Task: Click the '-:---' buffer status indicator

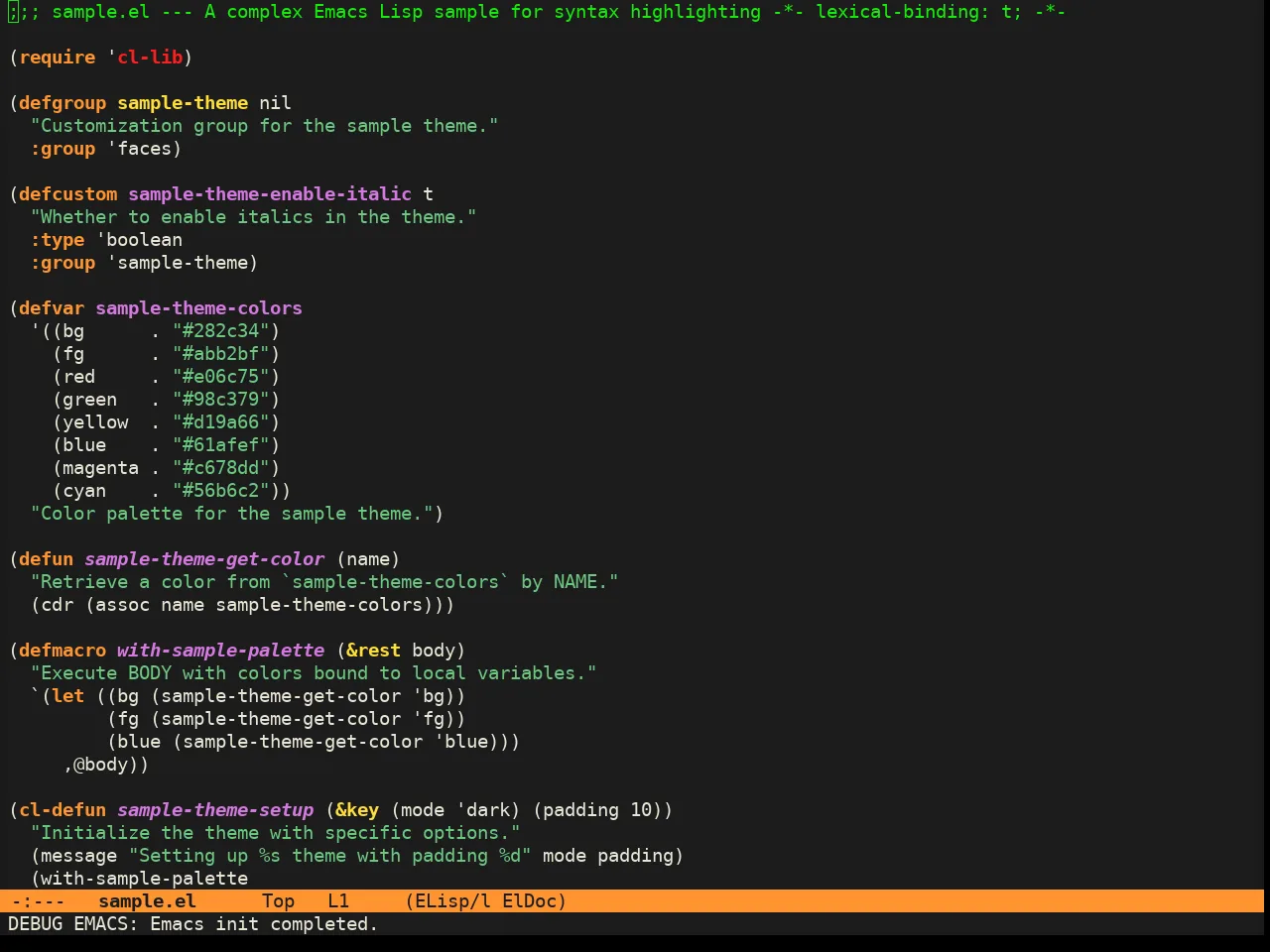Action: tap(38, 901)
